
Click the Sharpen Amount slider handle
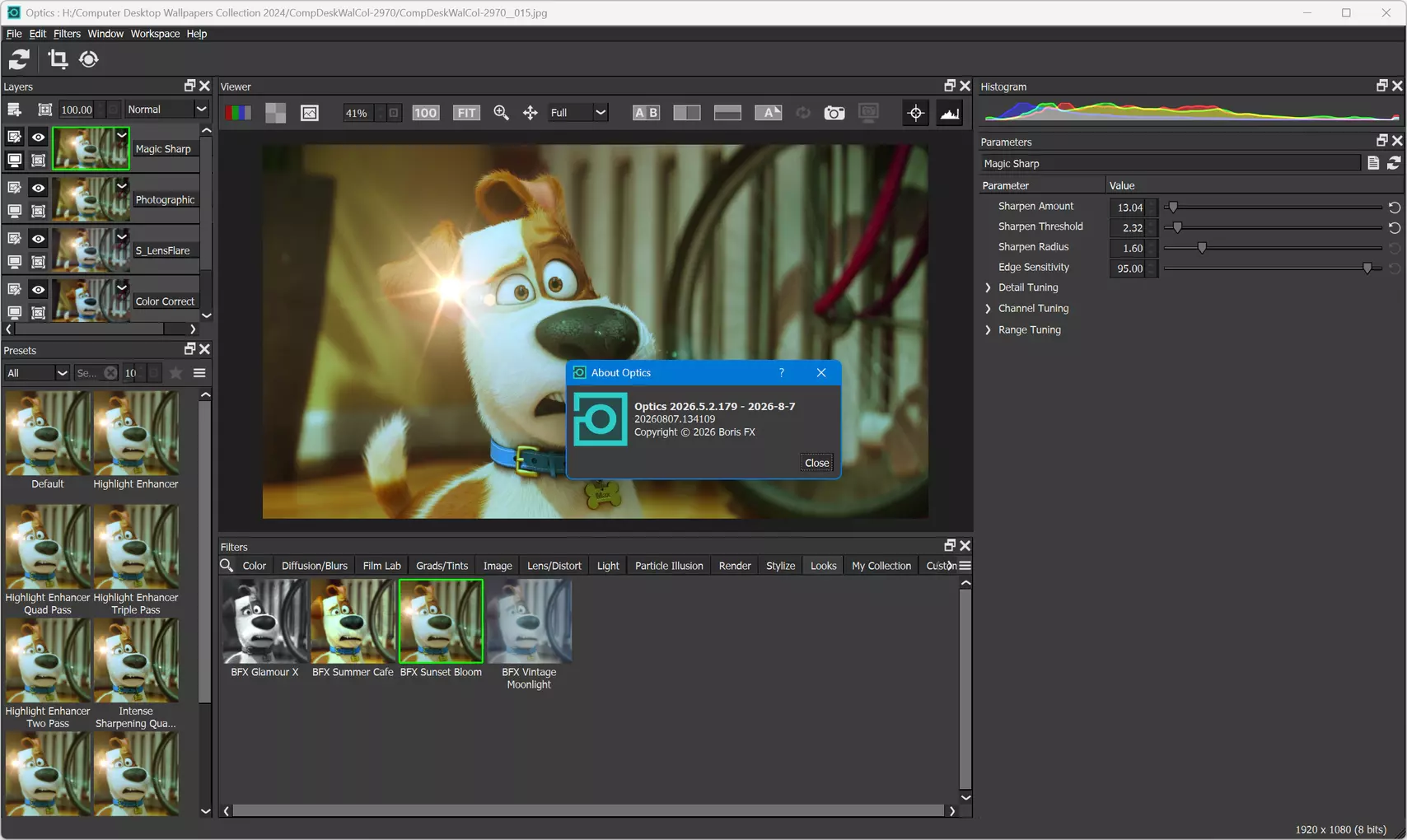coord(1173,208)
